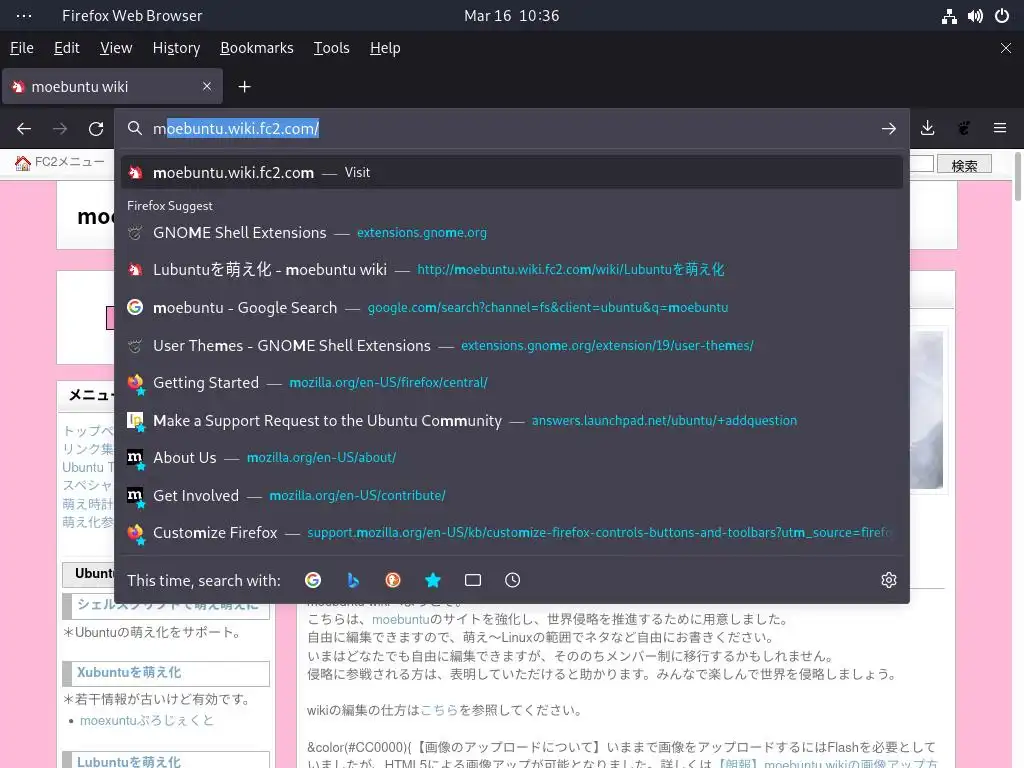Open the Tools menu
The image size is (1024, 768).
(x=331, y=48)
